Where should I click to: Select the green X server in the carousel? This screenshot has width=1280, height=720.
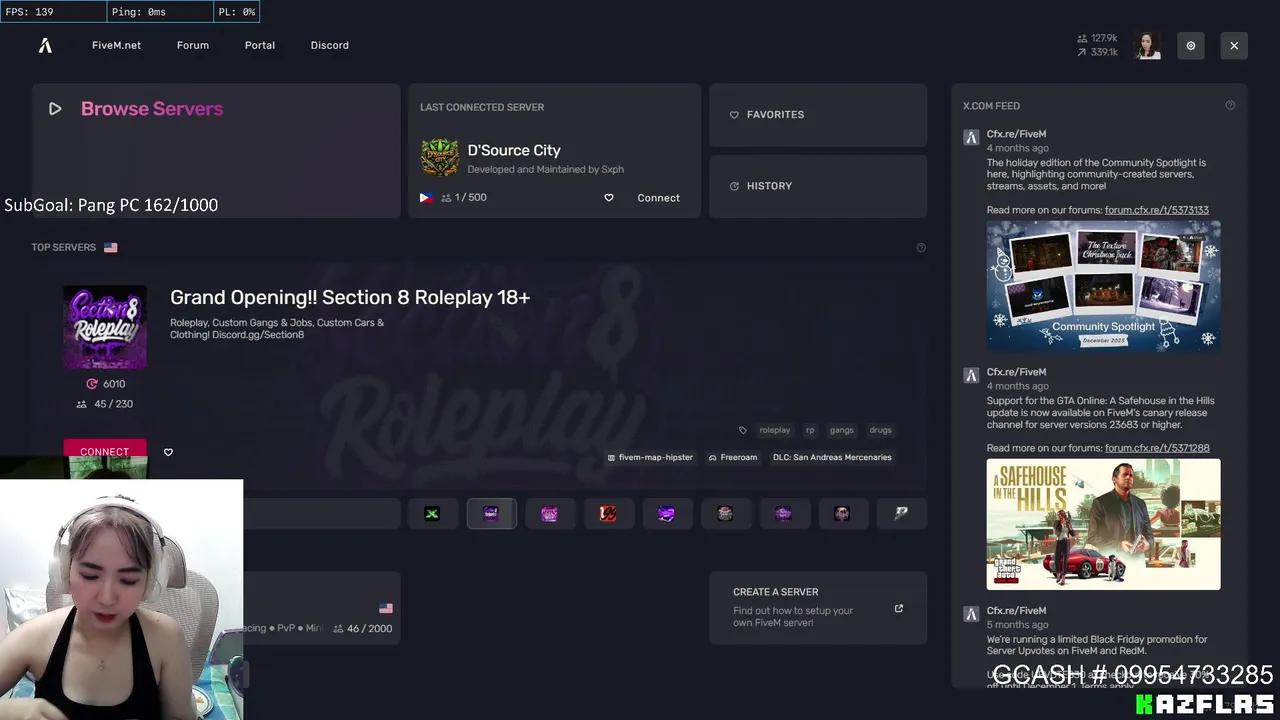tap(432, 513)
